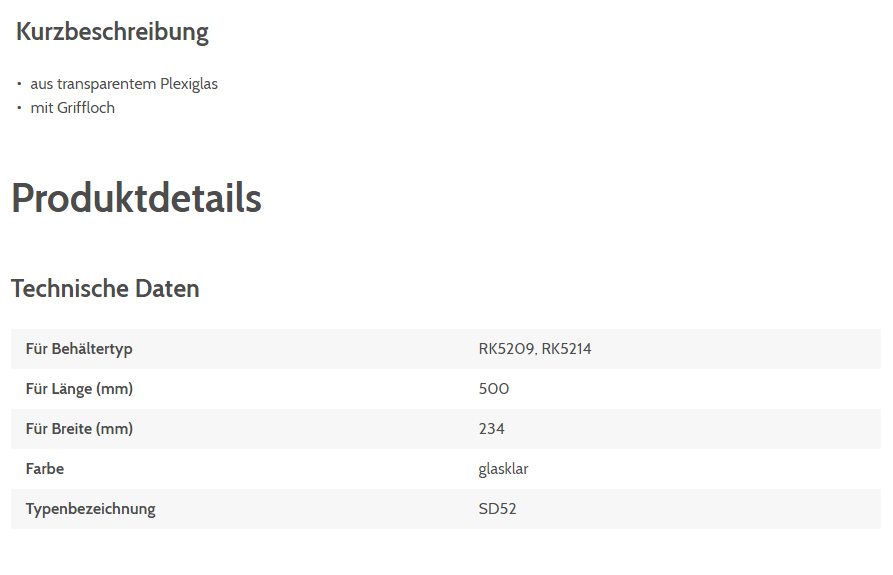Click the length value 500
The image size is (893, 575).
tap(494, 389)
